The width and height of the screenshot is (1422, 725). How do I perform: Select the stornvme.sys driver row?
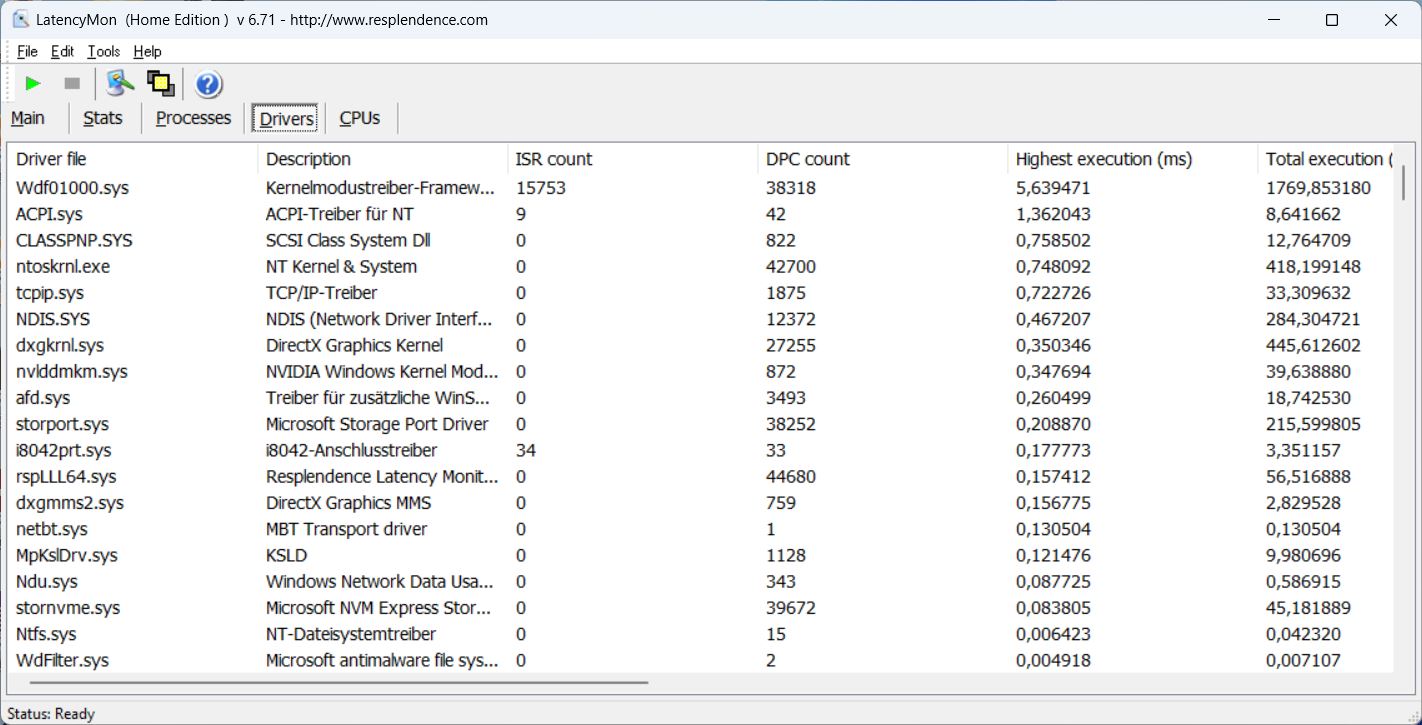[x=700, y=608]
